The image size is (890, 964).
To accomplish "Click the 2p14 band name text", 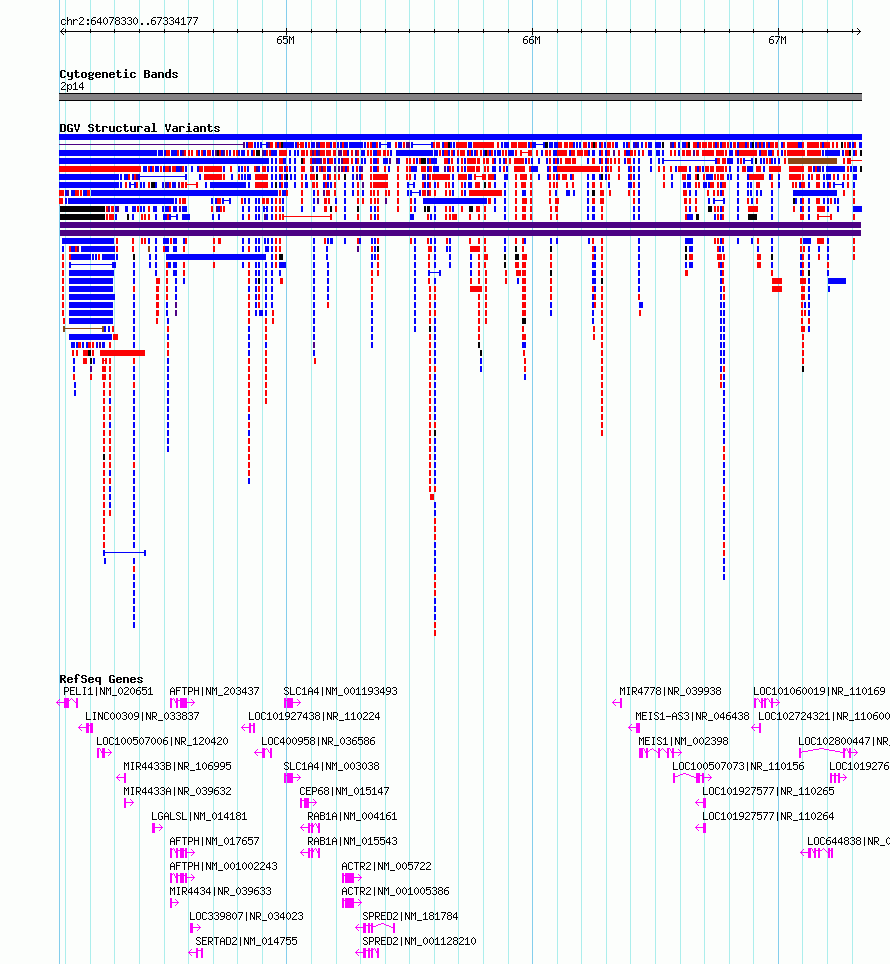I will click(x=72, y=86).
